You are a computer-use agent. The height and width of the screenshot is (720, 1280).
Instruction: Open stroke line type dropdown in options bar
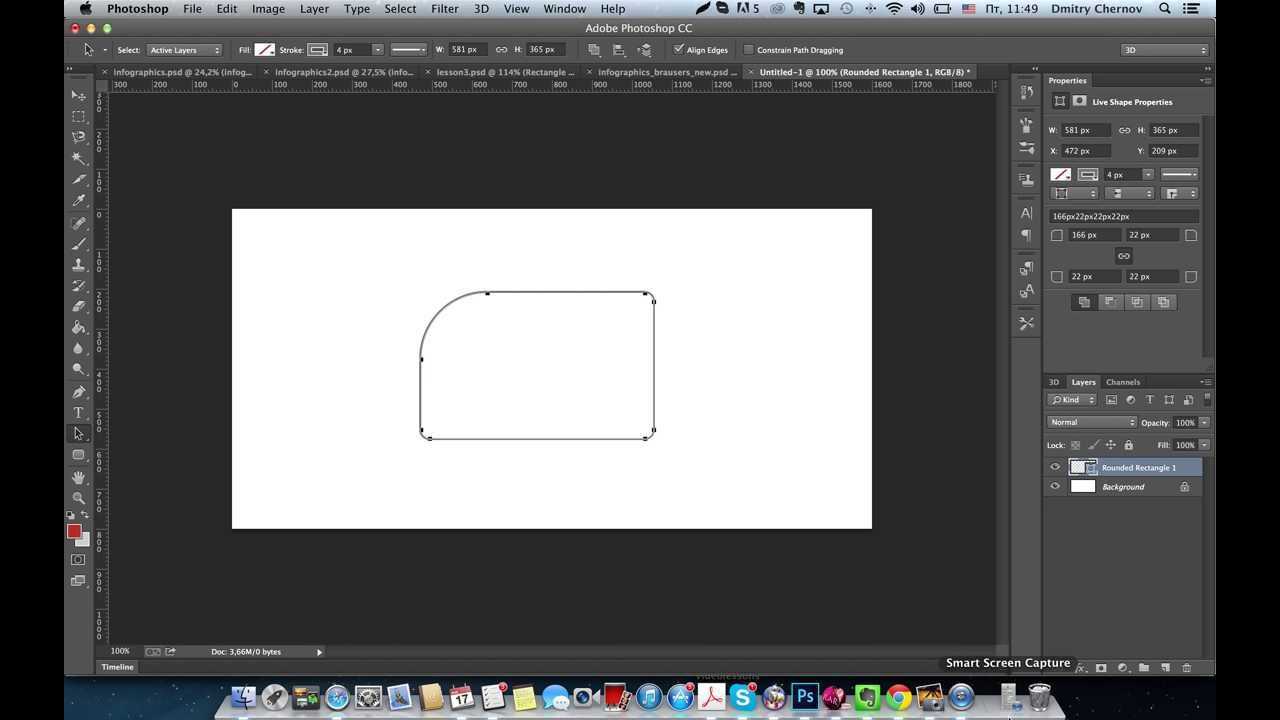[408, 50]
